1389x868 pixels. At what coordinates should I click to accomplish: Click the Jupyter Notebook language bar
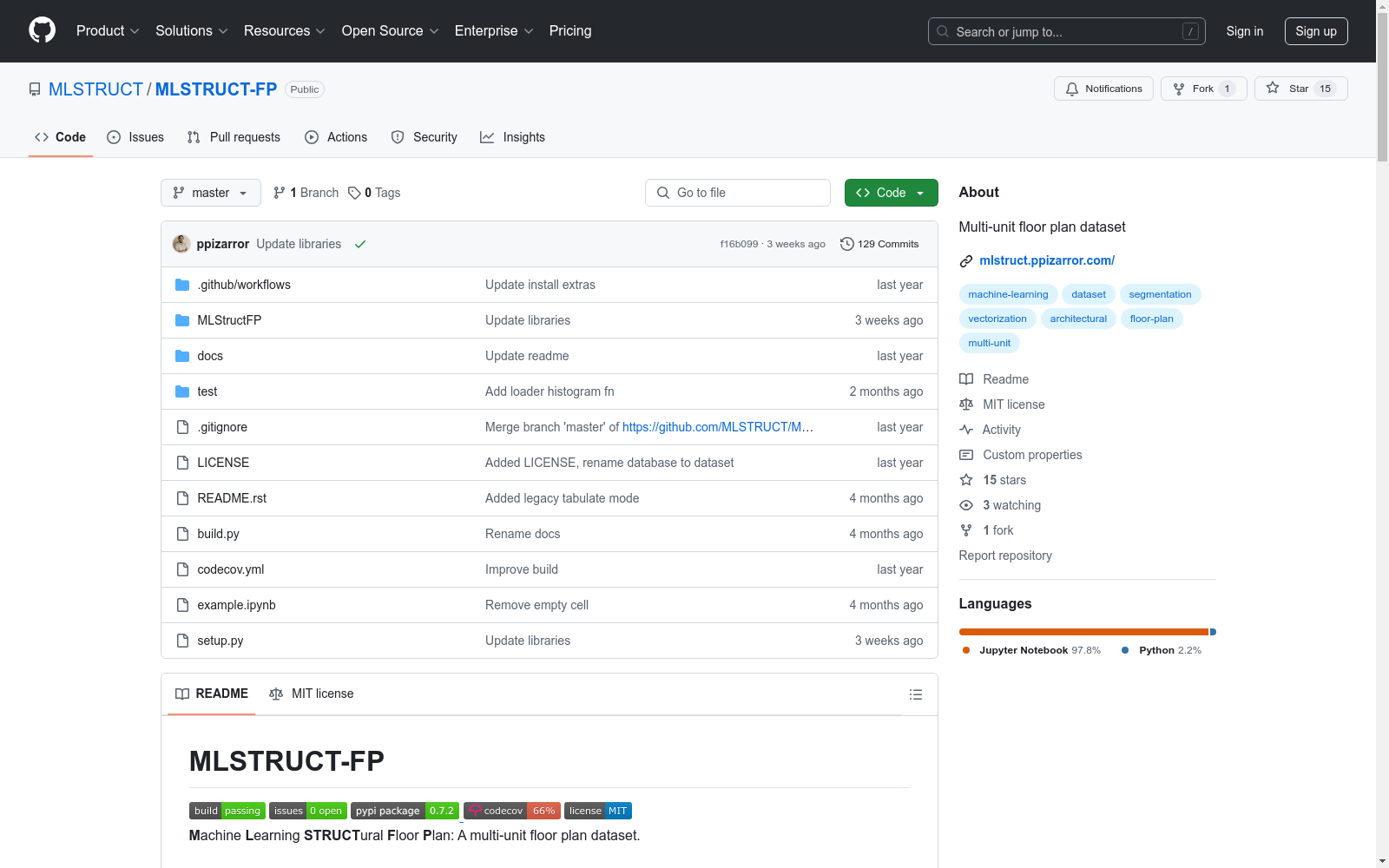click(1083, 632)
